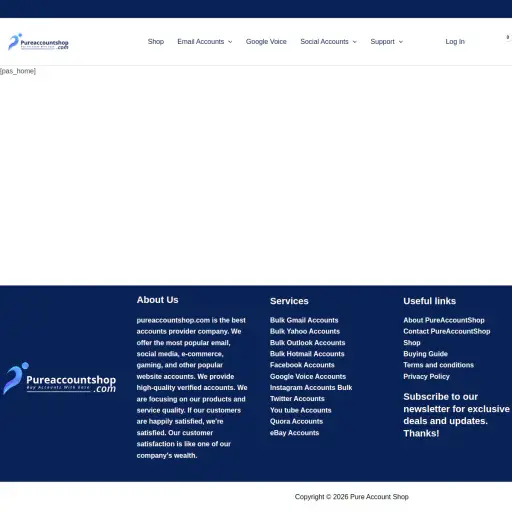Open Quora Accounts link
This screenshot has height=512, width=512.
(x=296, y=421)
